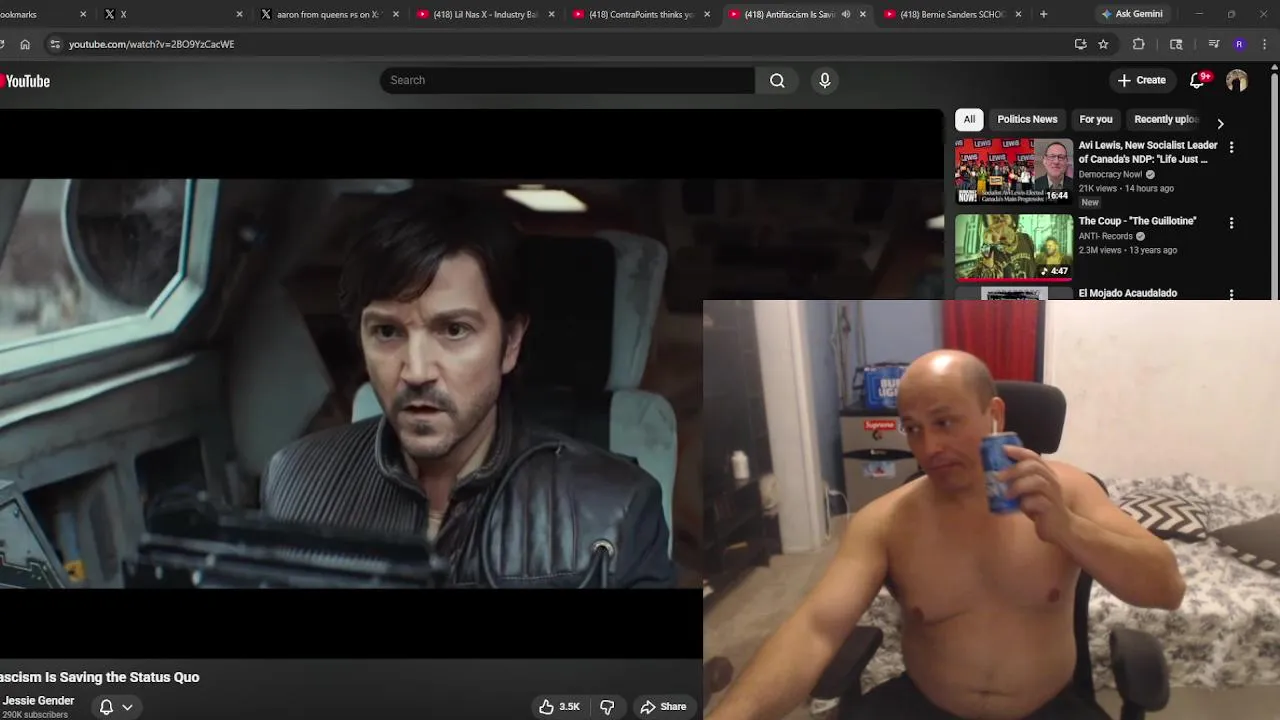Select the Politics News filter chip
The image size is (1280, 720).
point(1027,119)
